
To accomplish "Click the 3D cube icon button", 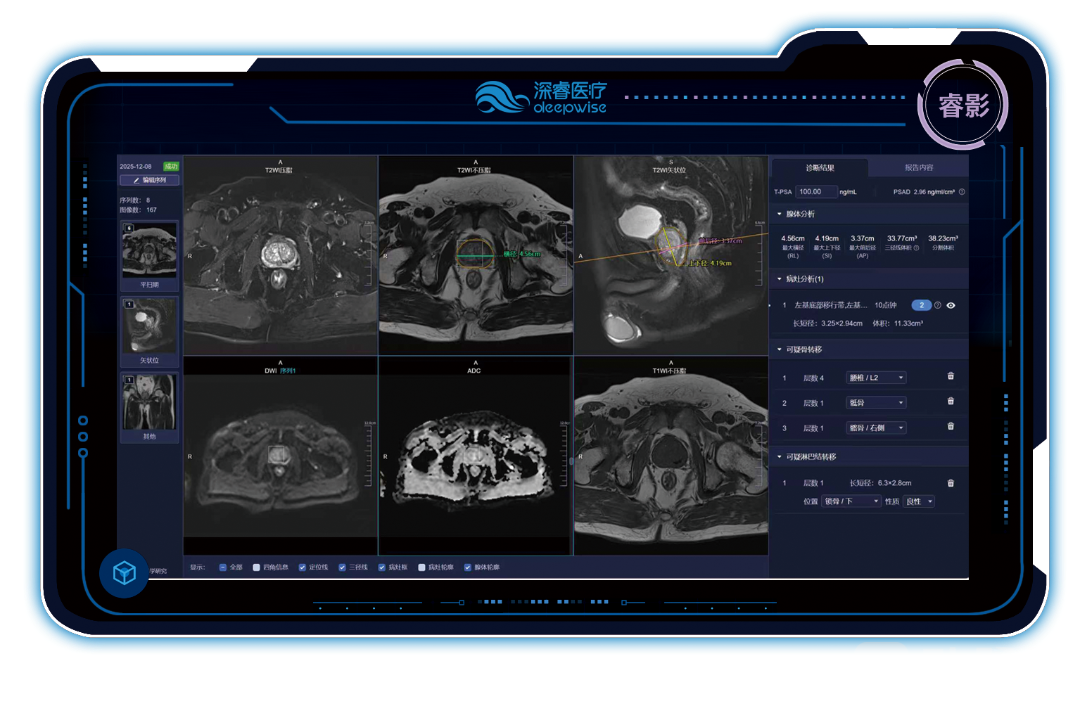I will tap(124, 573).
